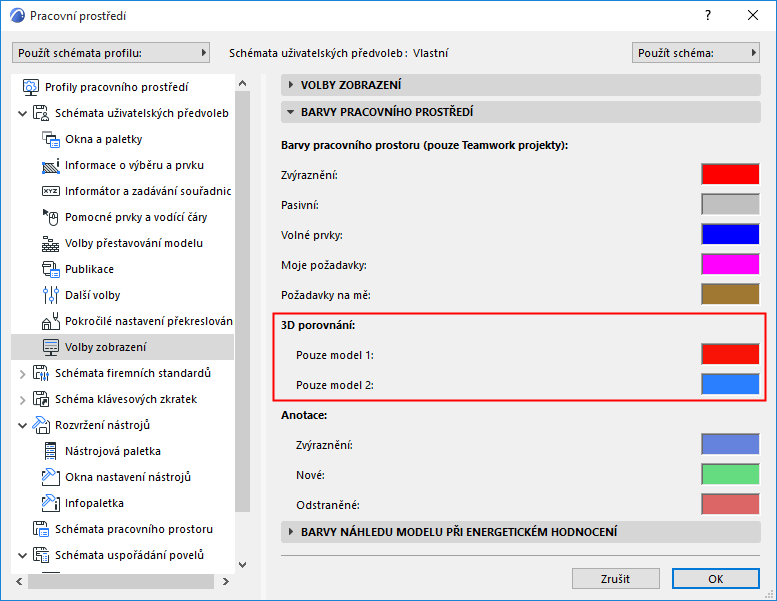The image size is (777, 601).
Task: Click the horizontal scrollbar left arrow
Action: (19, 581)
